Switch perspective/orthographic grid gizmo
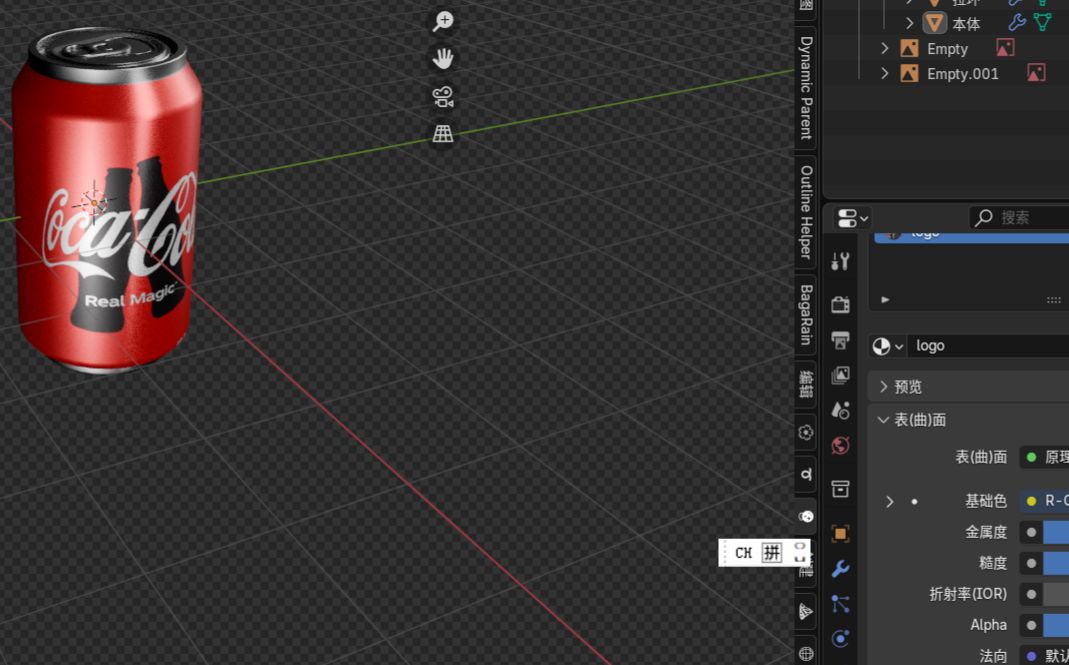This screenshot has width=1069, height=665. click(443, 134)
